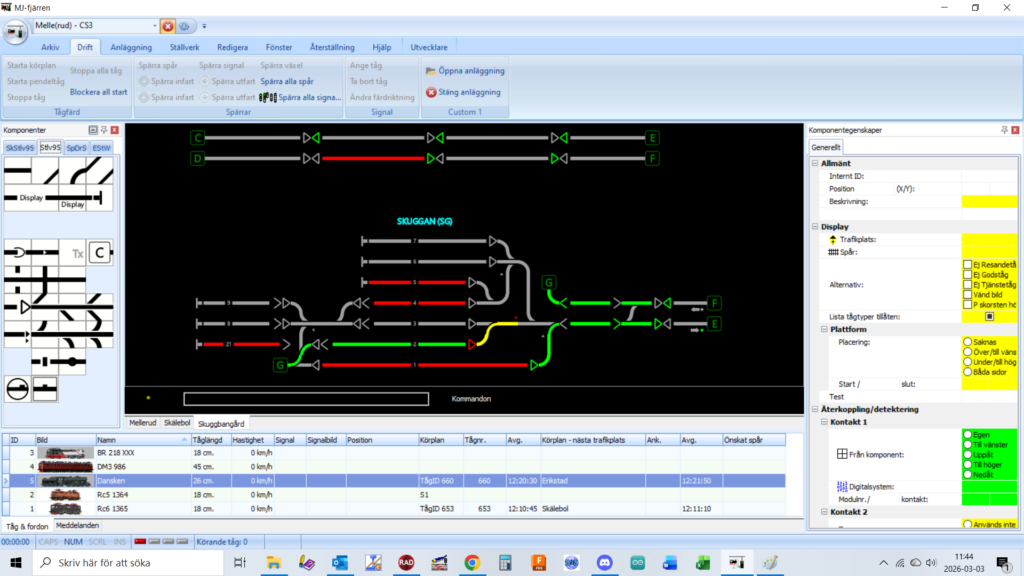Select the 'Saknas' platform placement radio button
This screenshot has height=576, width=1024.
[968, 341]
